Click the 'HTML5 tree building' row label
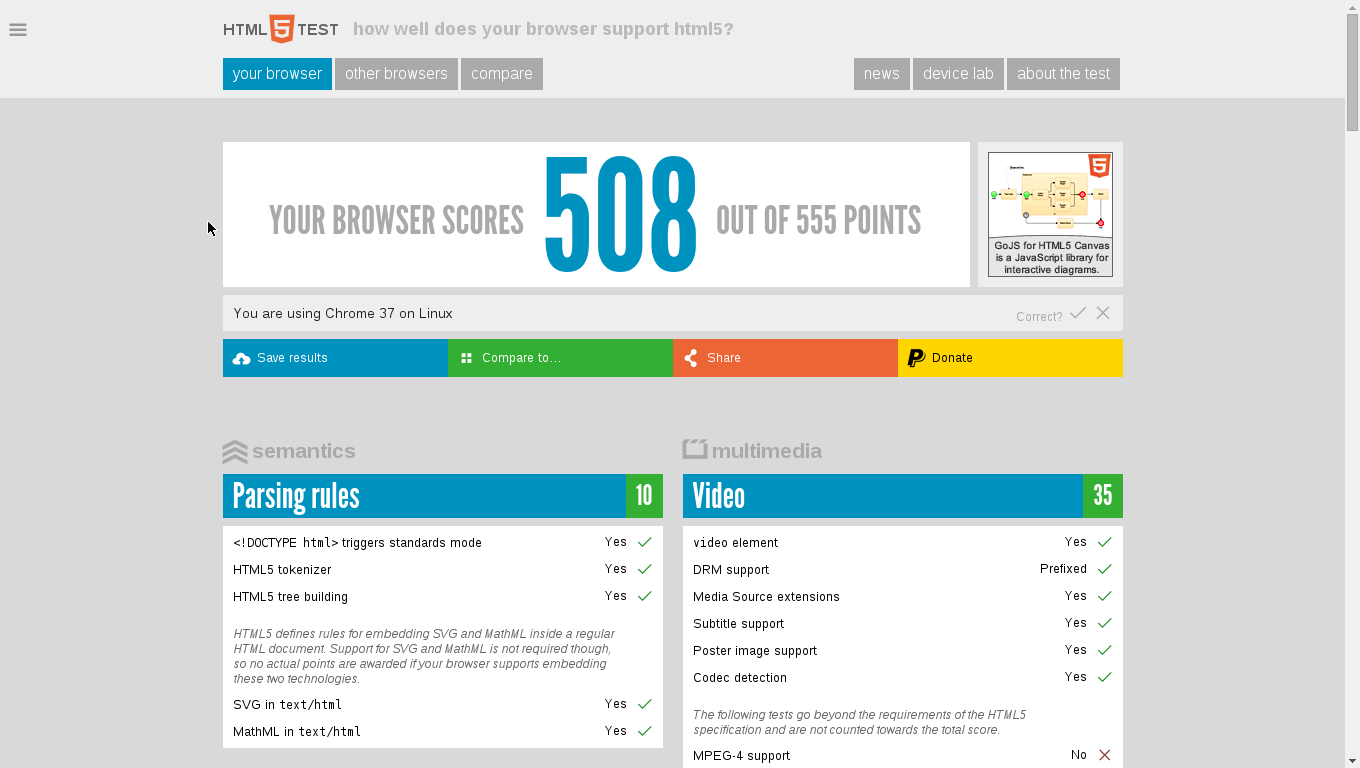This screenshot has height=768, width=1360. tap(290, 597)
